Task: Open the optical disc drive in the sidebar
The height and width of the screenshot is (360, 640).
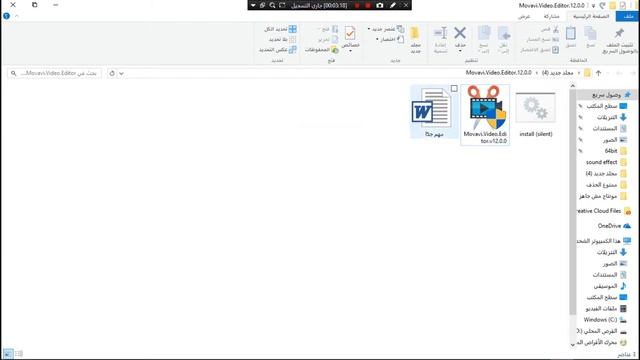Action: point(602,342)
